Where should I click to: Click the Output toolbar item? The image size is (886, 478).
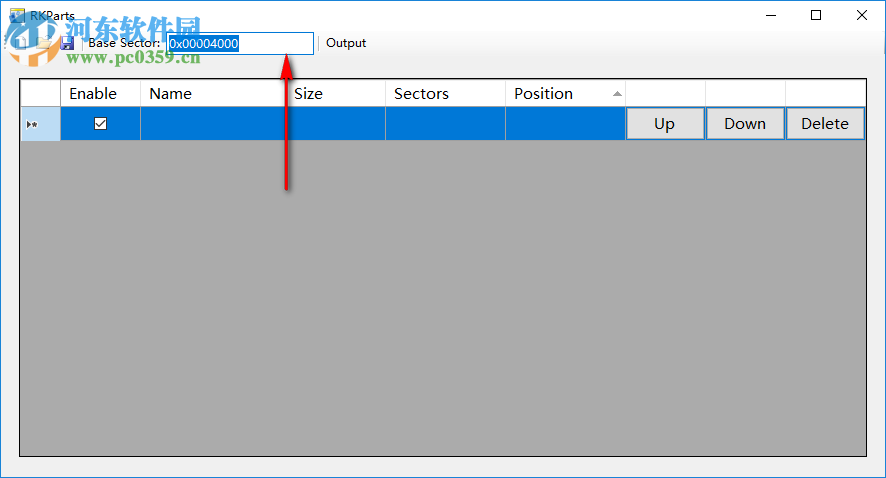(x=346, y=43)
